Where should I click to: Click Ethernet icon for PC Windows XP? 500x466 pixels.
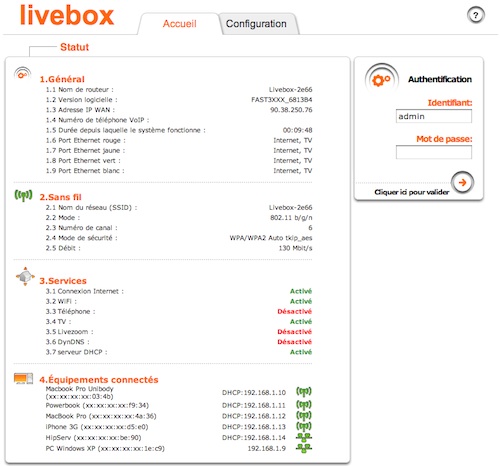tap(304, 448)
